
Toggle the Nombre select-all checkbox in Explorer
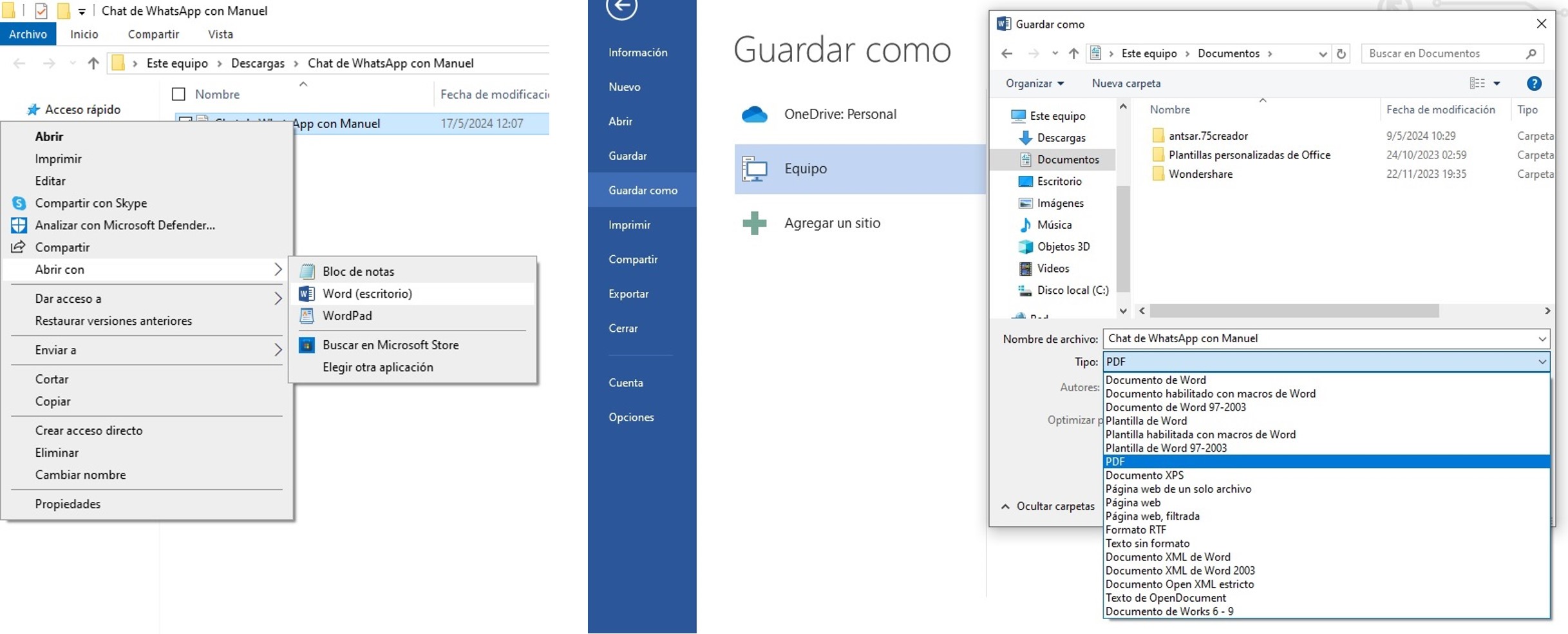(178, 94)
